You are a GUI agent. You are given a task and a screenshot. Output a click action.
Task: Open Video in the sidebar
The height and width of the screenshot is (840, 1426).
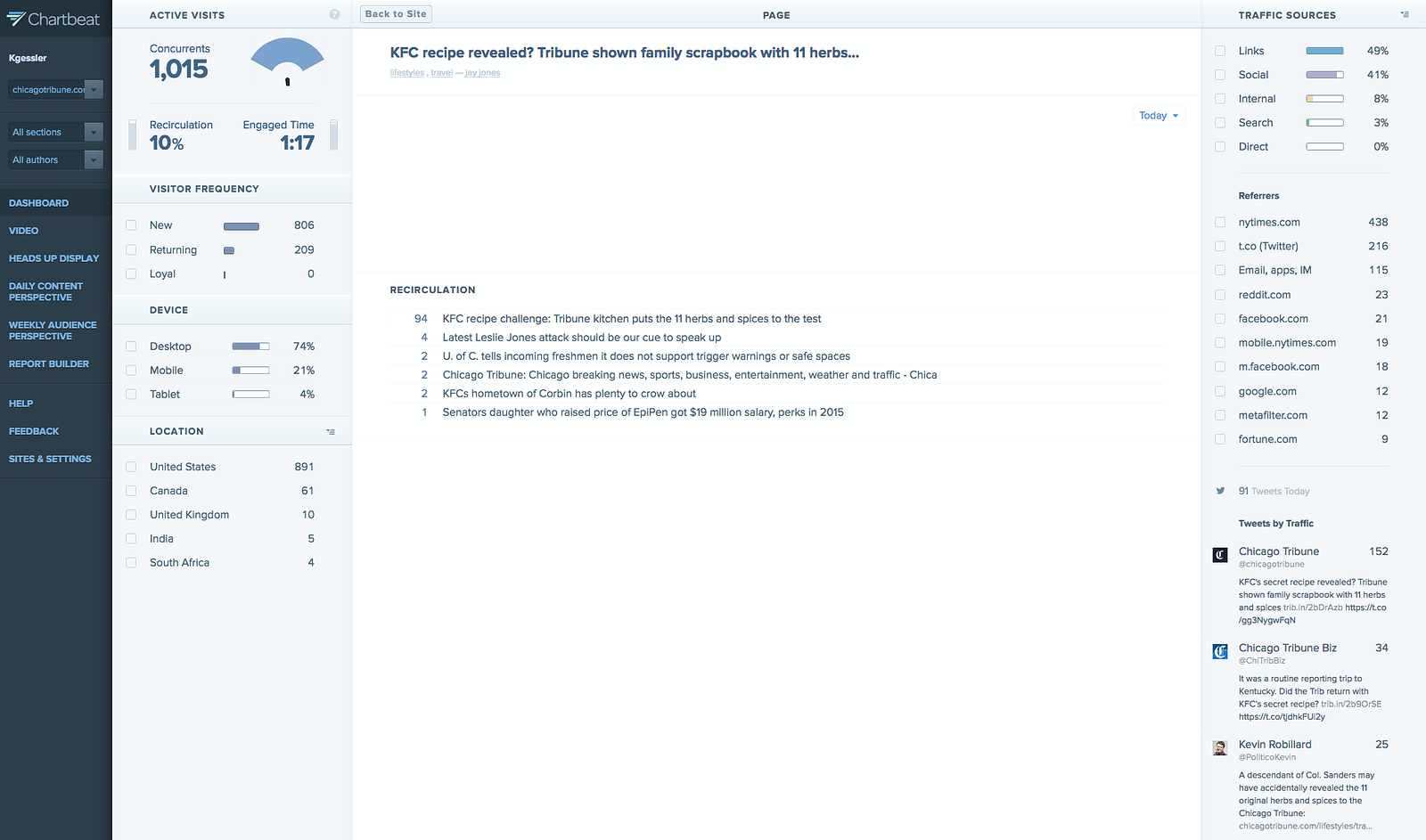pyautogui.click(x=23, y=231)
